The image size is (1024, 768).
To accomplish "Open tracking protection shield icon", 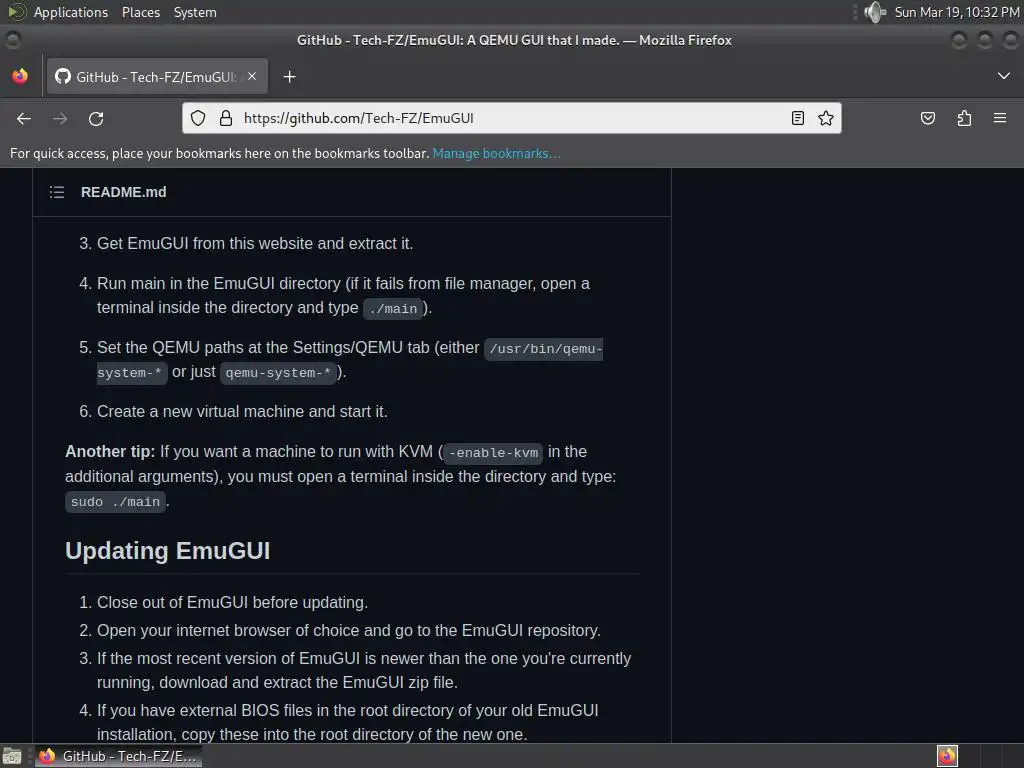I will (x=198, y=118).
